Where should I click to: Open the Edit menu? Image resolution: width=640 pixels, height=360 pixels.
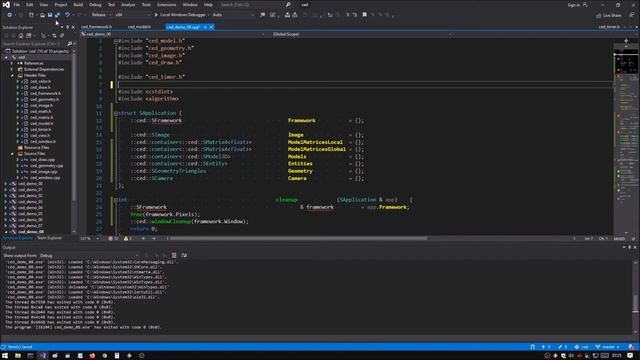(x=30, y=4)
